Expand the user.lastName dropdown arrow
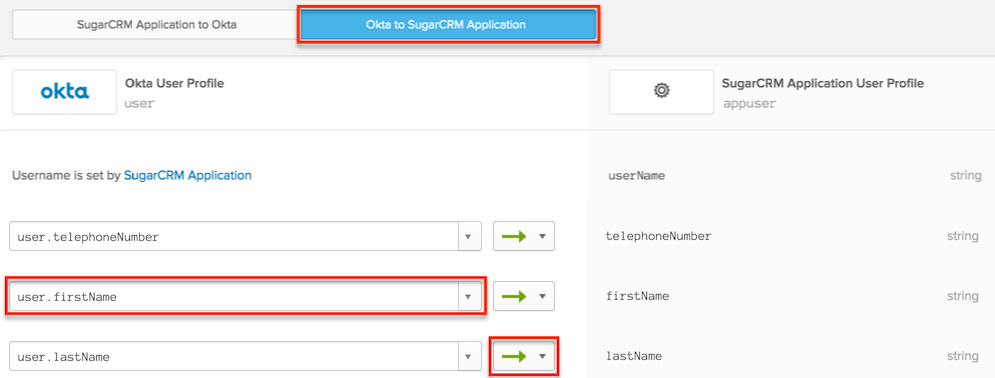The image size is (995, 378). (x=470, y=356)
